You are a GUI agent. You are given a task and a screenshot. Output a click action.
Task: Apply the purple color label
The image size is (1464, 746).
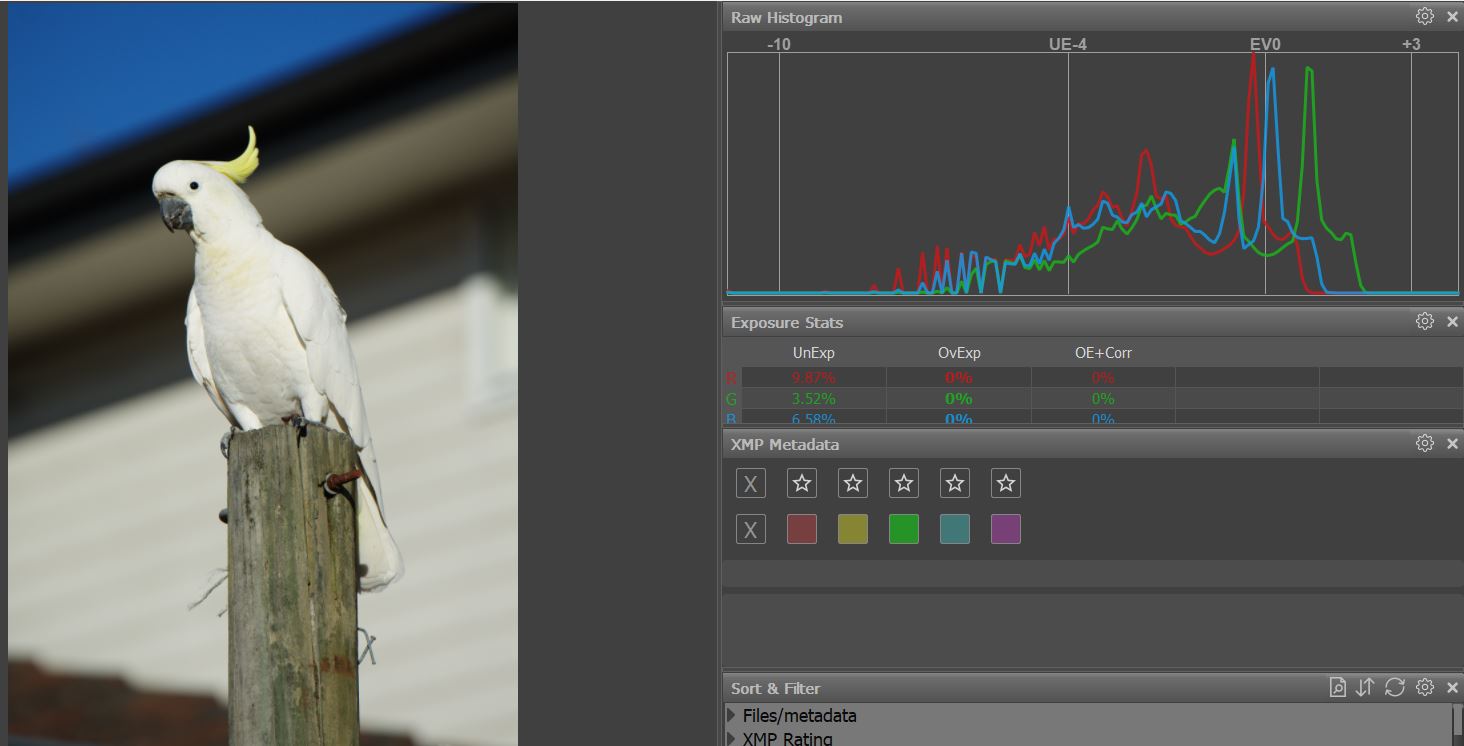click(1006, 529)
